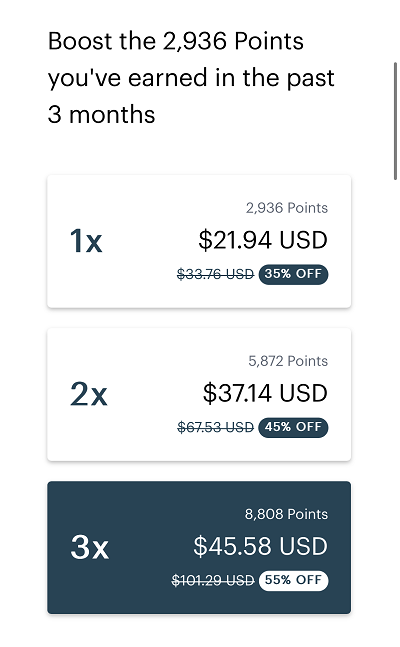Click the crossed-out $33.76 USD price

215,274
